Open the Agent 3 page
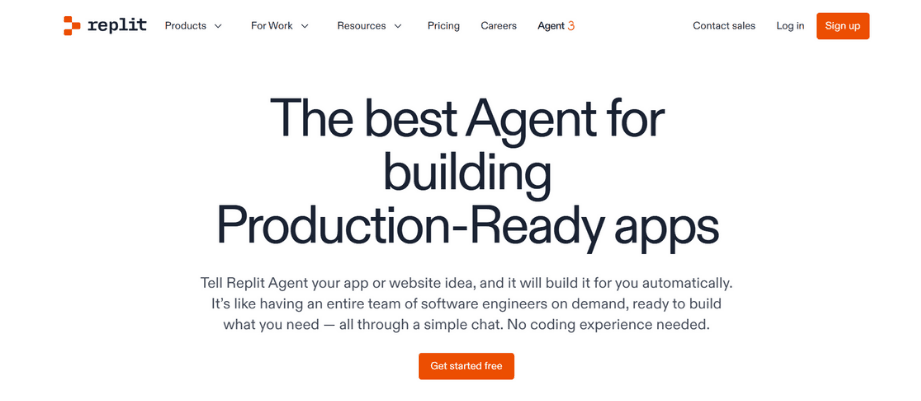The image size is (921, 401). (x=555, y=26)
